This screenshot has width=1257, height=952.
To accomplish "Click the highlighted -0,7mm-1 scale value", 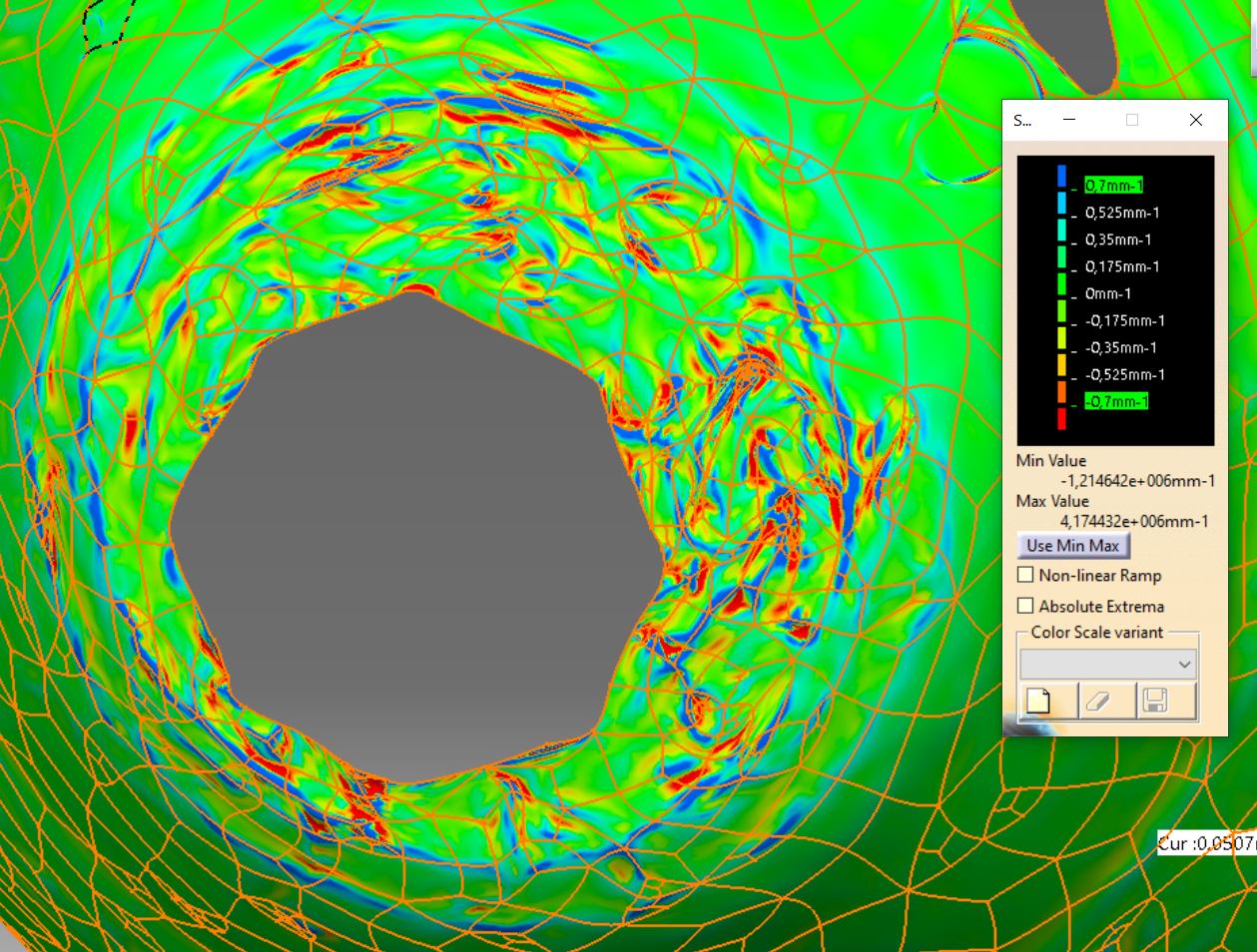I will [1116, 401].
